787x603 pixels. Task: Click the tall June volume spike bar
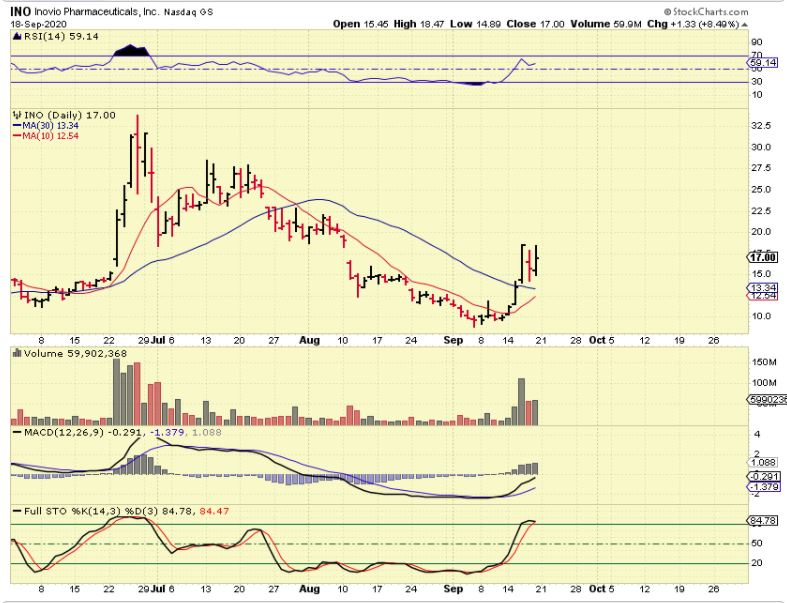(x=116, y=392)
